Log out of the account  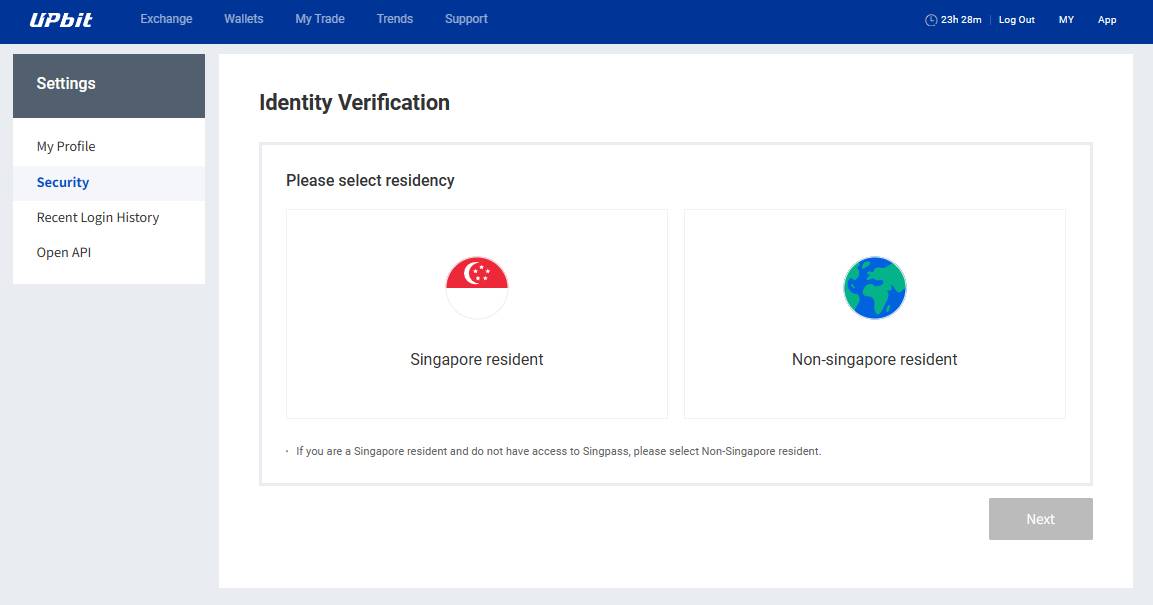pyautogui.click(x=1016, y=20)
